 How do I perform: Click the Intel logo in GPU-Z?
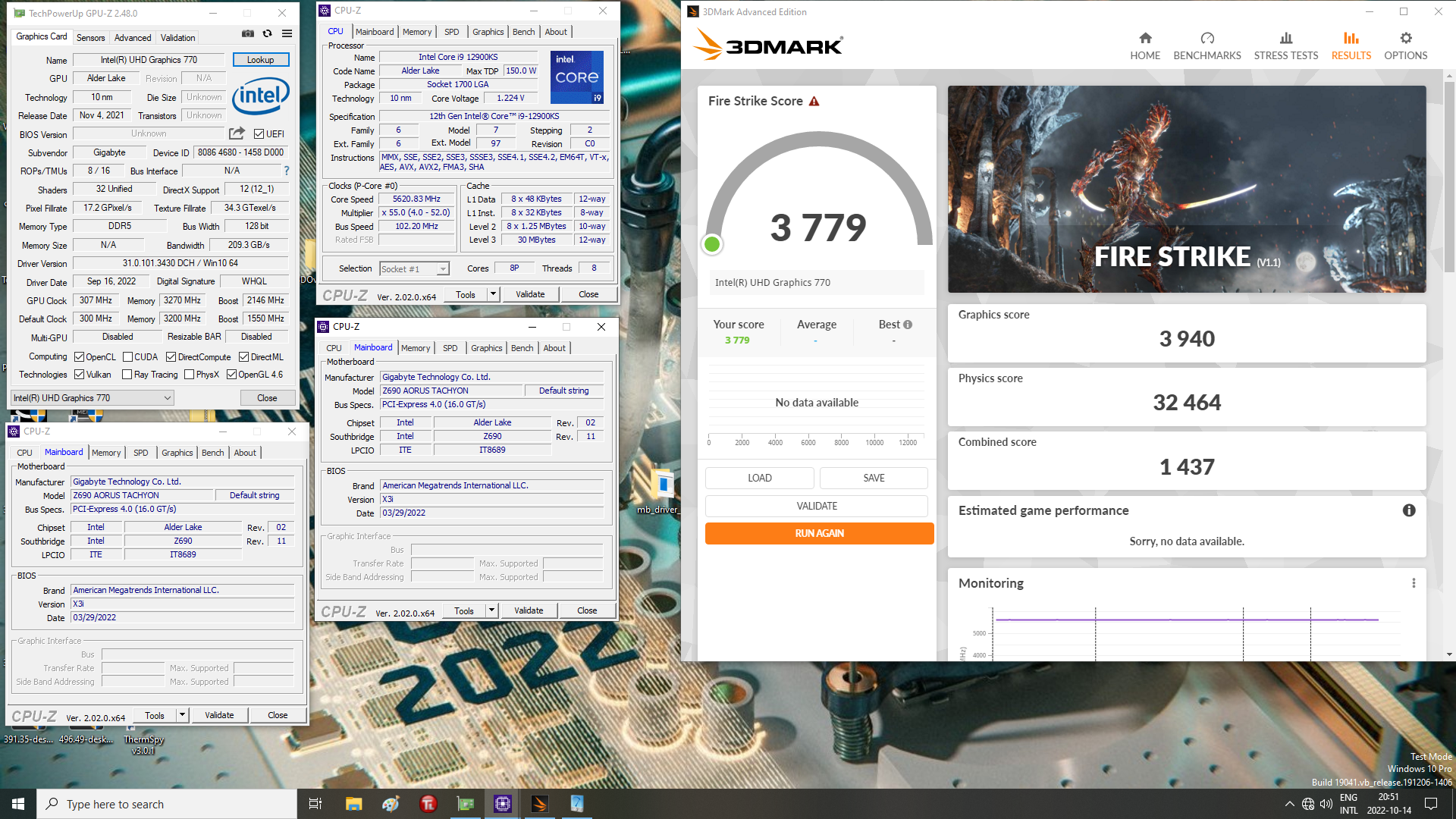pyautogui.click(x=261, y=96)
